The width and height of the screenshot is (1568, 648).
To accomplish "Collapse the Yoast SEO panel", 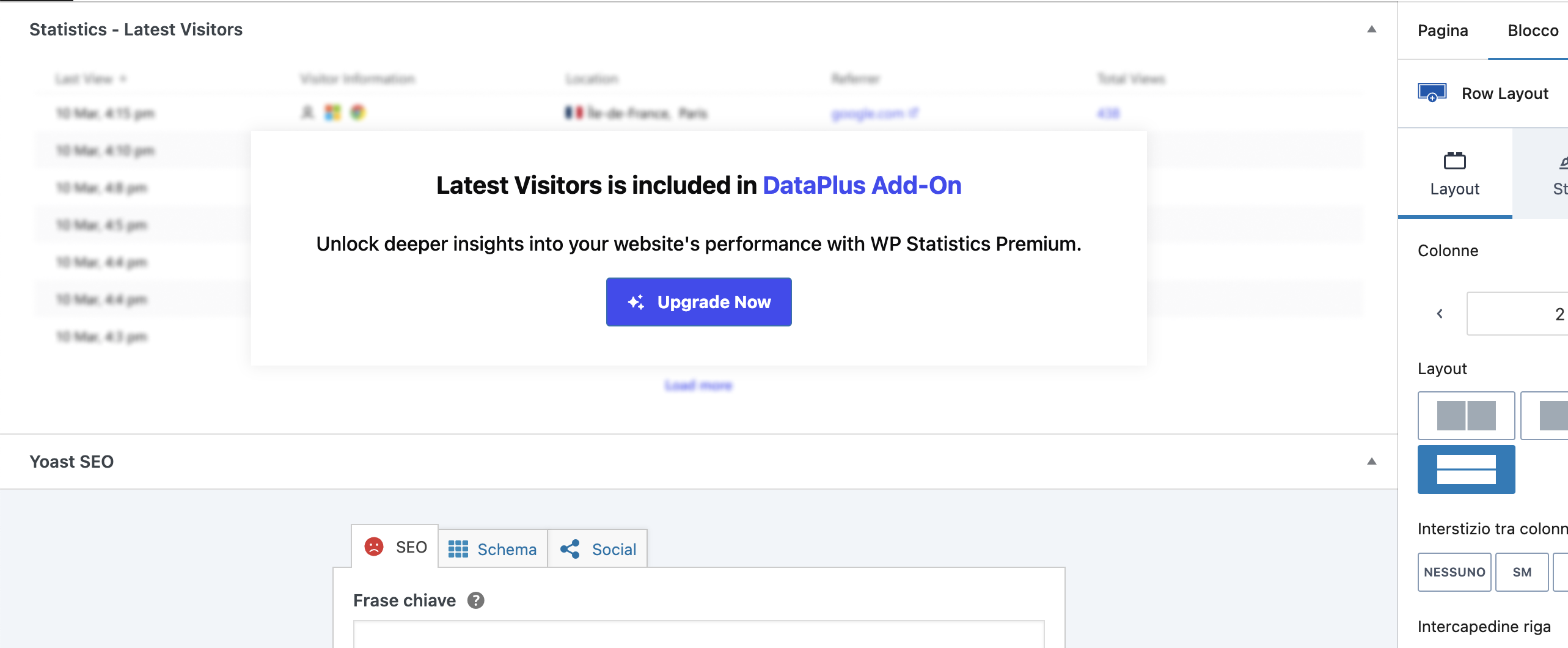I will click(1372, 462).
